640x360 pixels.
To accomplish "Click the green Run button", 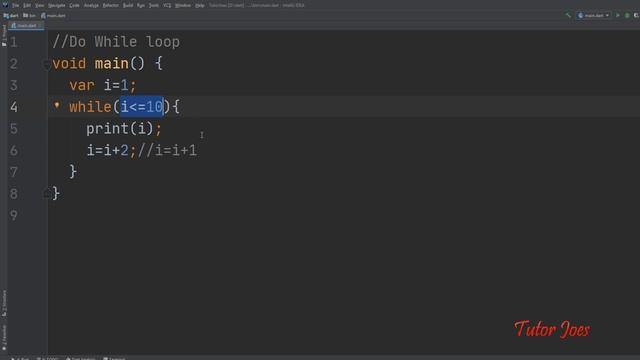I will click(618, 16).
